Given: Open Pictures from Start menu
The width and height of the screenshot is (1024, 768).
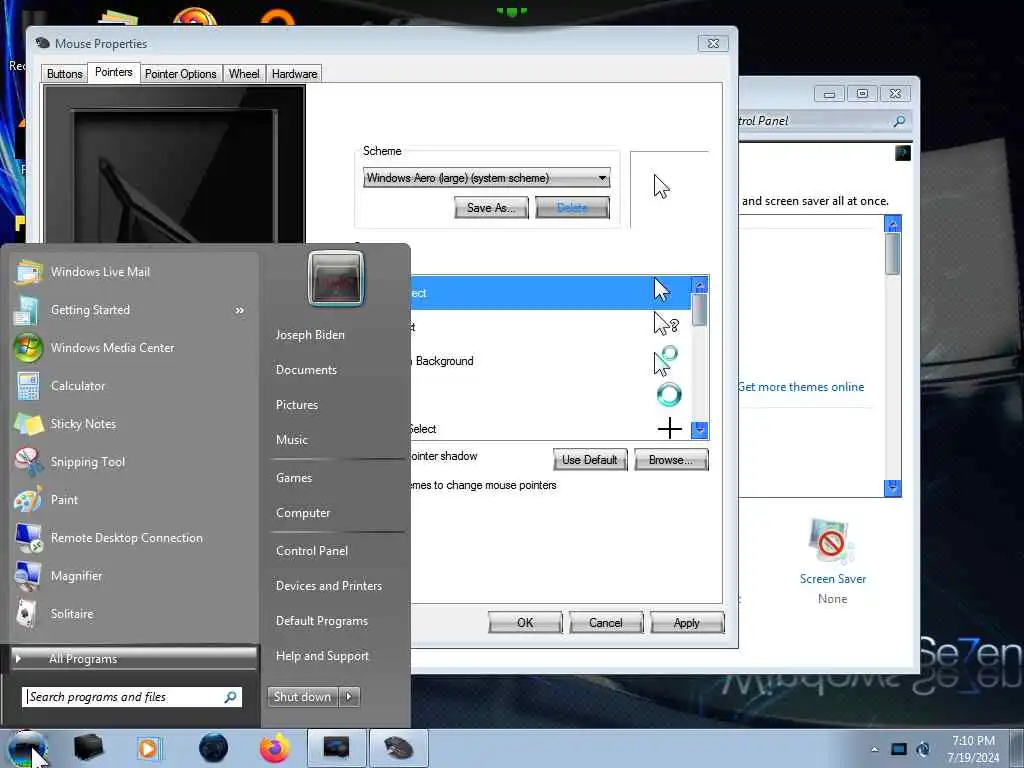Looking at the screenshot, I should coord(297,405).
